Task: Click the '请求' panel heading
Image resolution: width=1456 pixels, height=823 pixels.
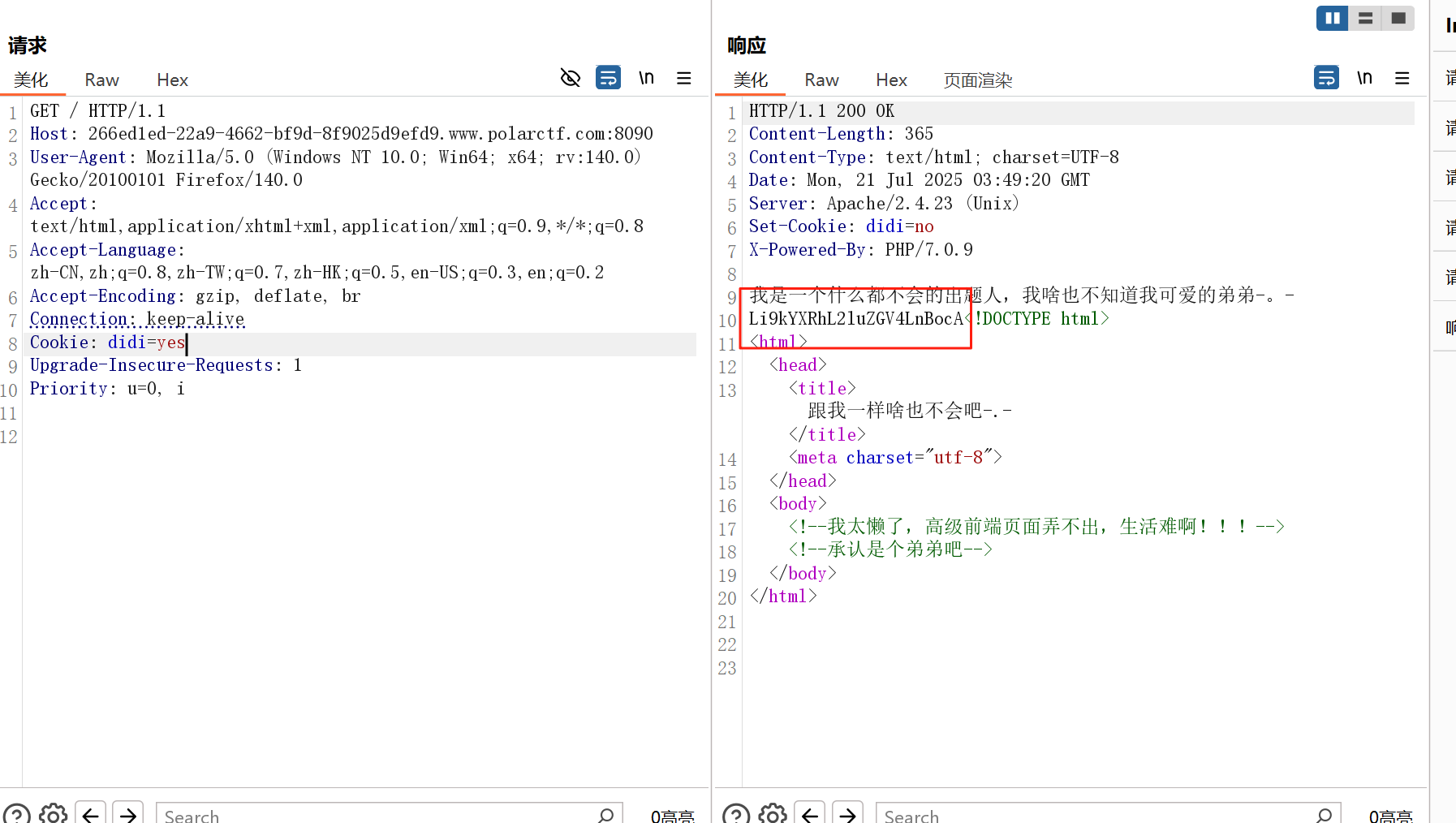Action: [28, 45]
